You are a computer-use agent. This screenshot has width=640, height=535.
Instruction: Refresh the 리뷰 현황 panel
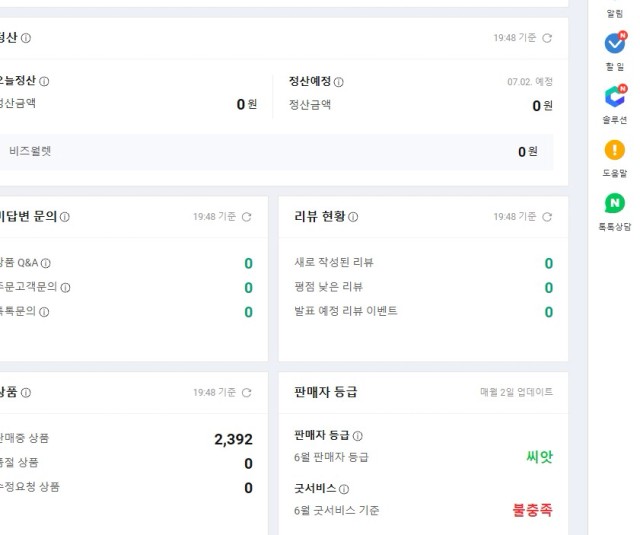point(547,217)
